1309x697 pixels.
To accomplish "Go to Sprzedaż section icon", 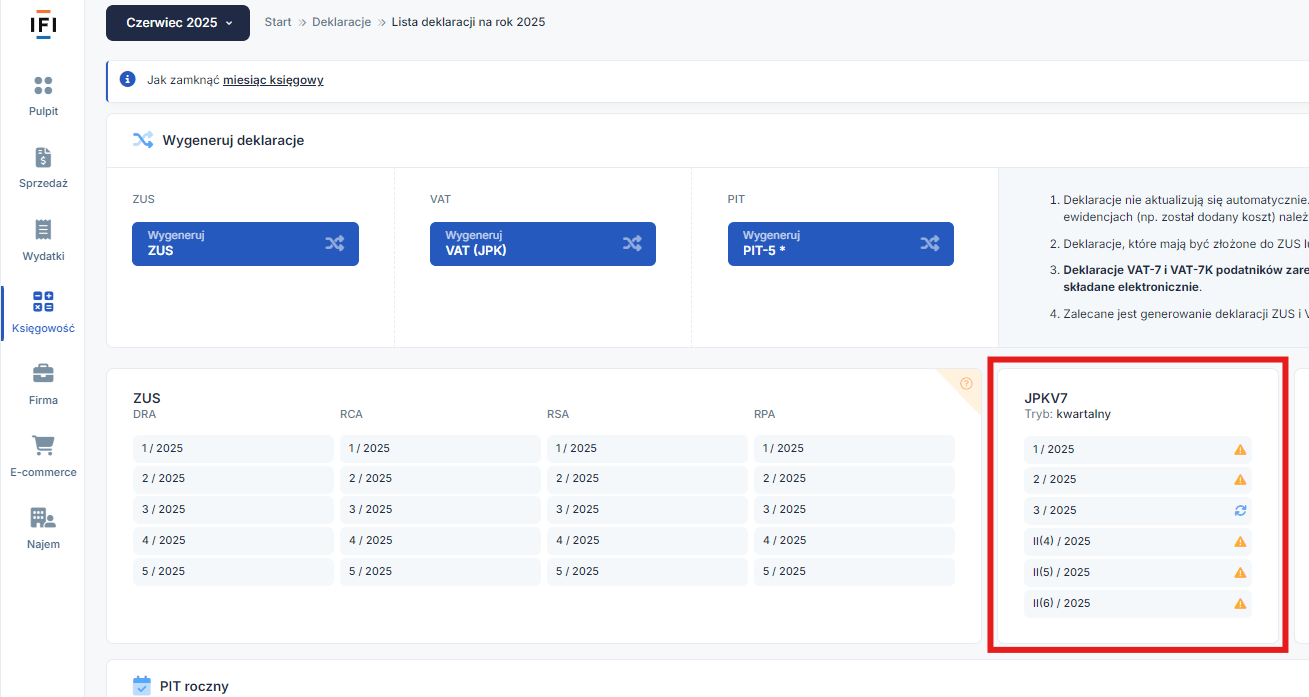I will [x=43, y=158].
